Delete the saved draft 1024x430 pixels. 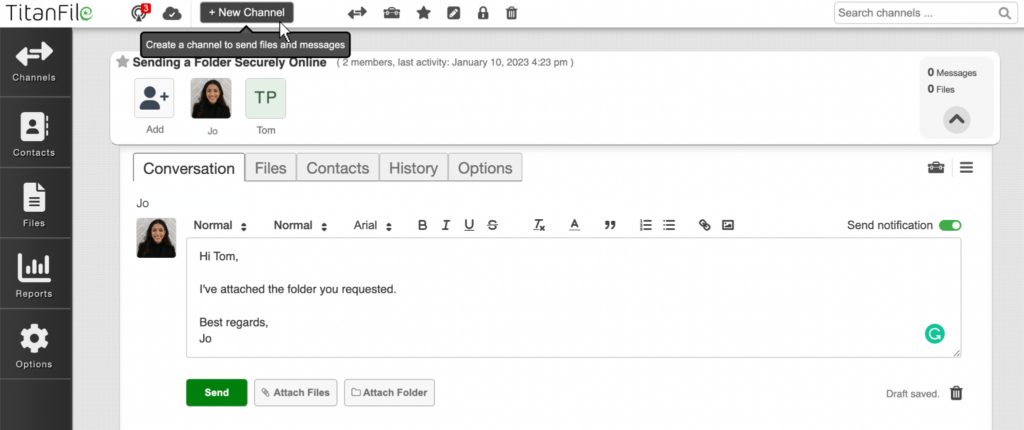tap(956, 393)
